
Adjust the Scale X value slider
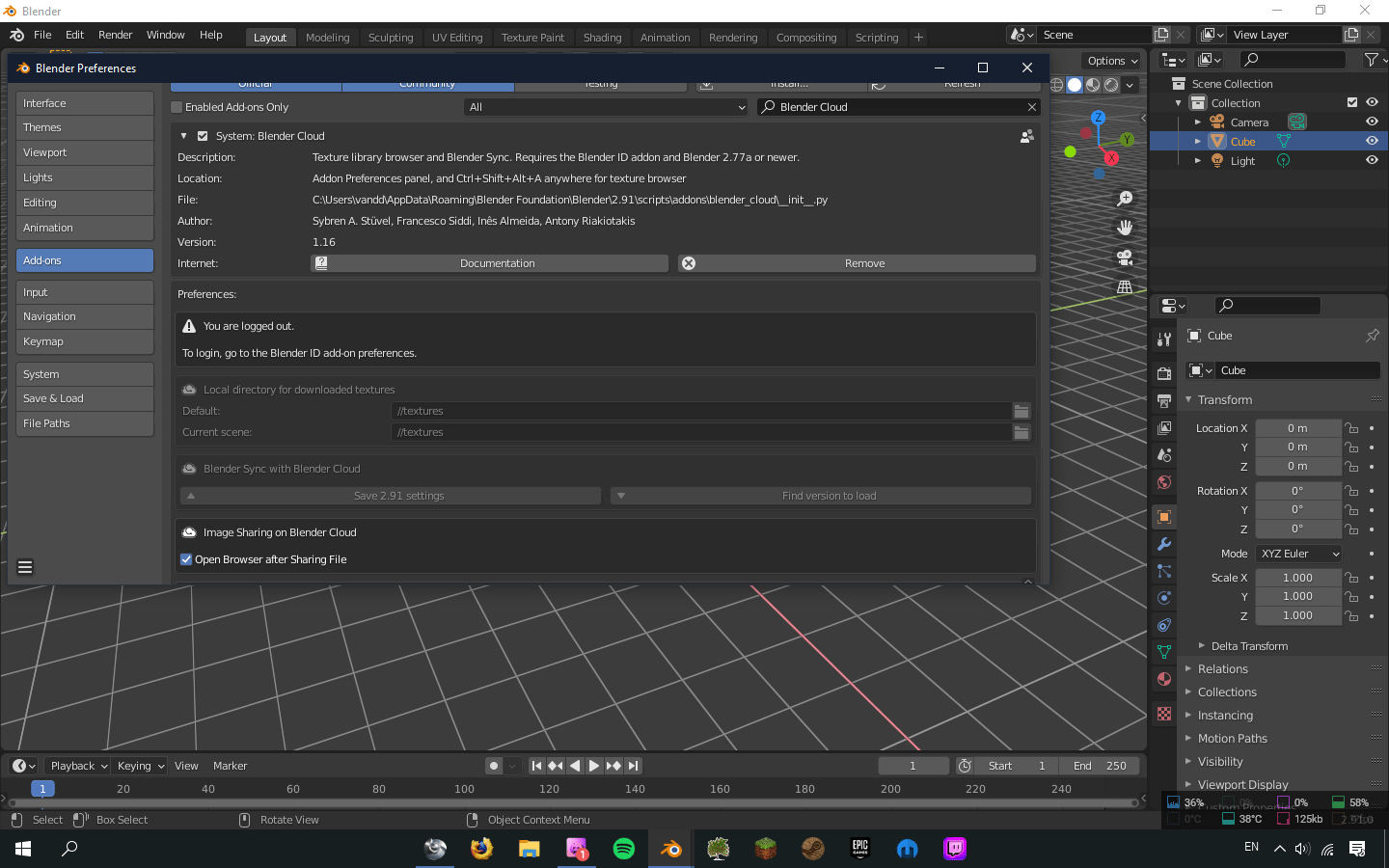point(1298,577)
